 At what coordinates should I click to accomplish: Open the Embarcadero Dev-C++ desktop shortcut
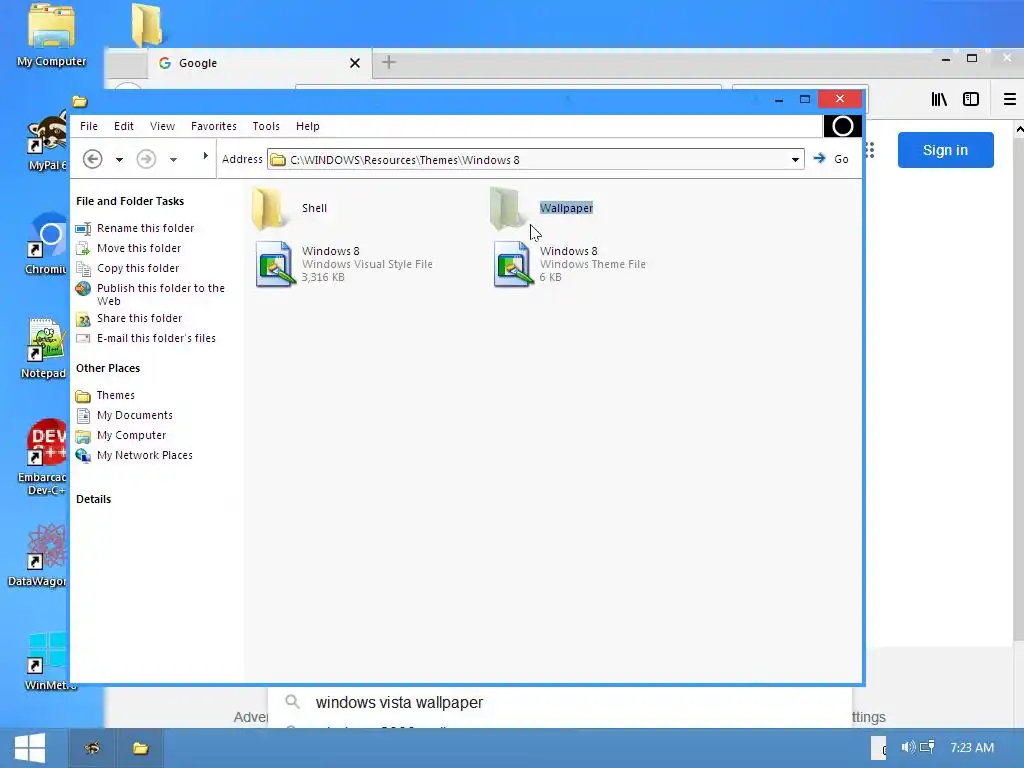coord(42,457)
